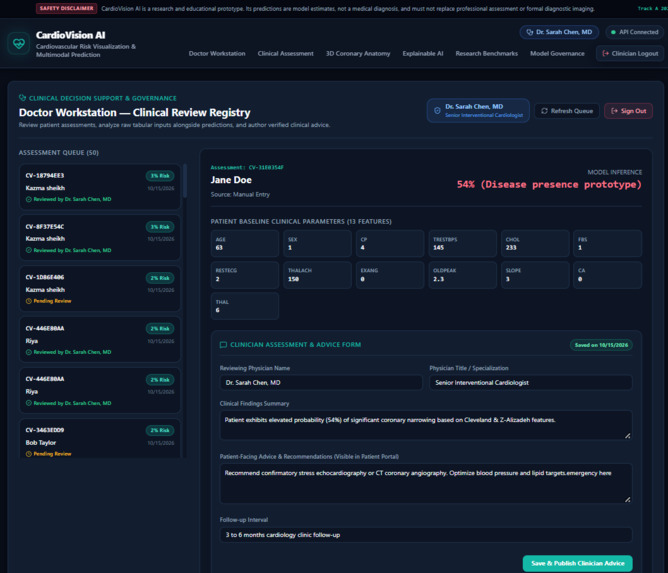Screen dimensions: 668x573
Task: Click the resize handle of Clinical Findings Summary
Action: (628, 435)
